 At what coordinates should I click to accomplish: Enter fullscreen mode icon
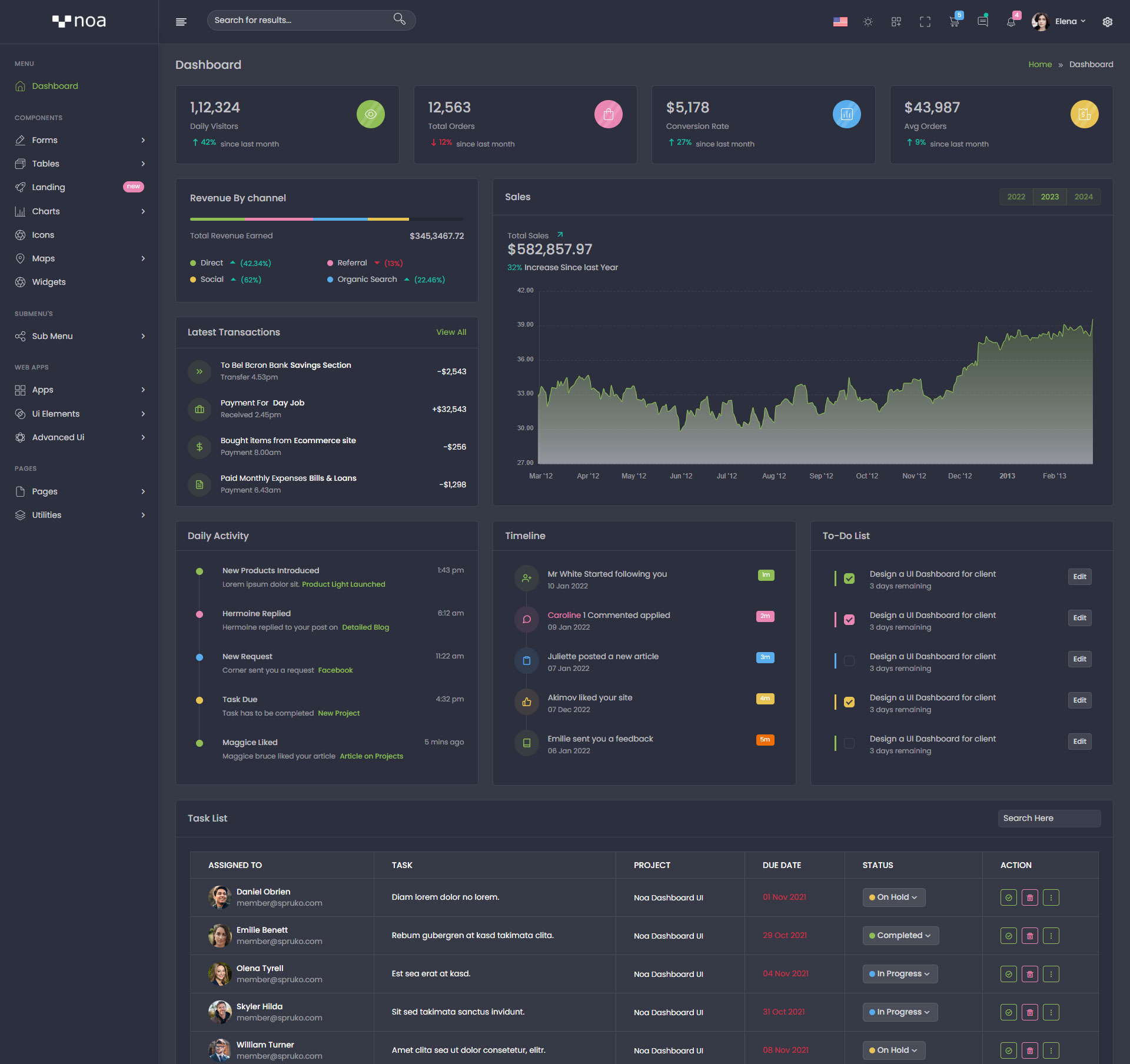coord(925,22)
